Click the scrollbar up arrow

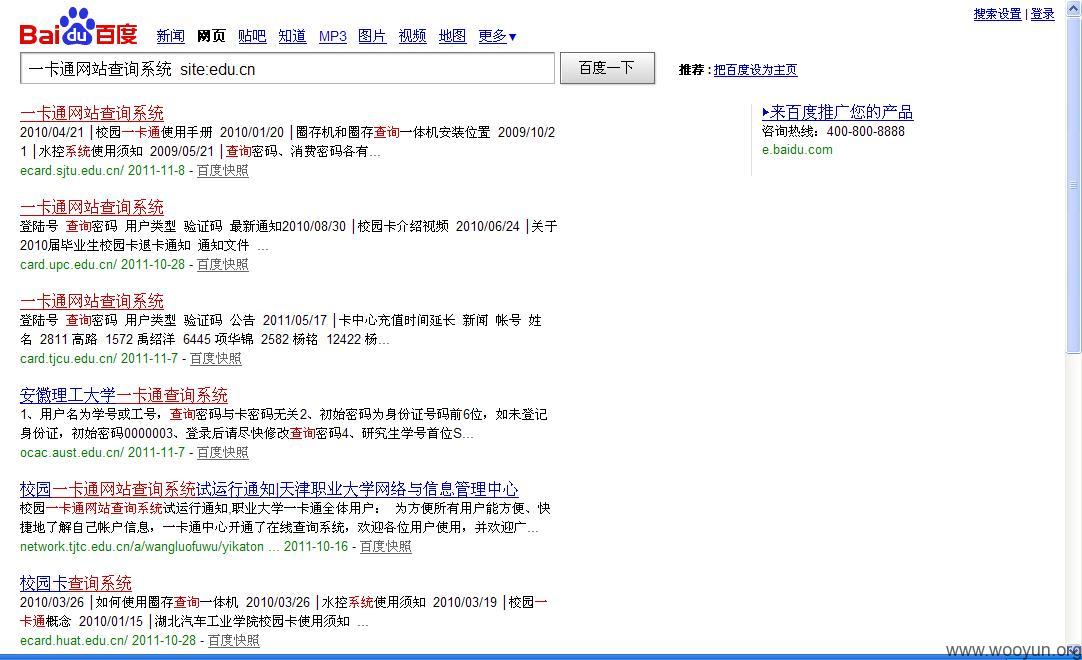[x=1074, y=8]
